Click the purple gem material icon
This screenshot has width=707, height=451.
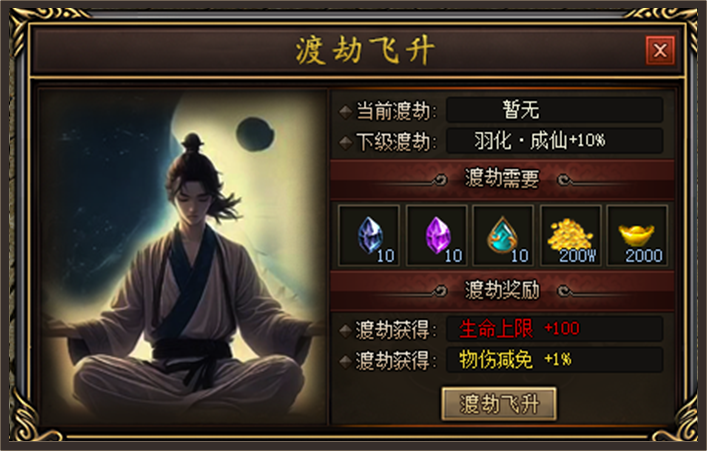click(436, 235)
